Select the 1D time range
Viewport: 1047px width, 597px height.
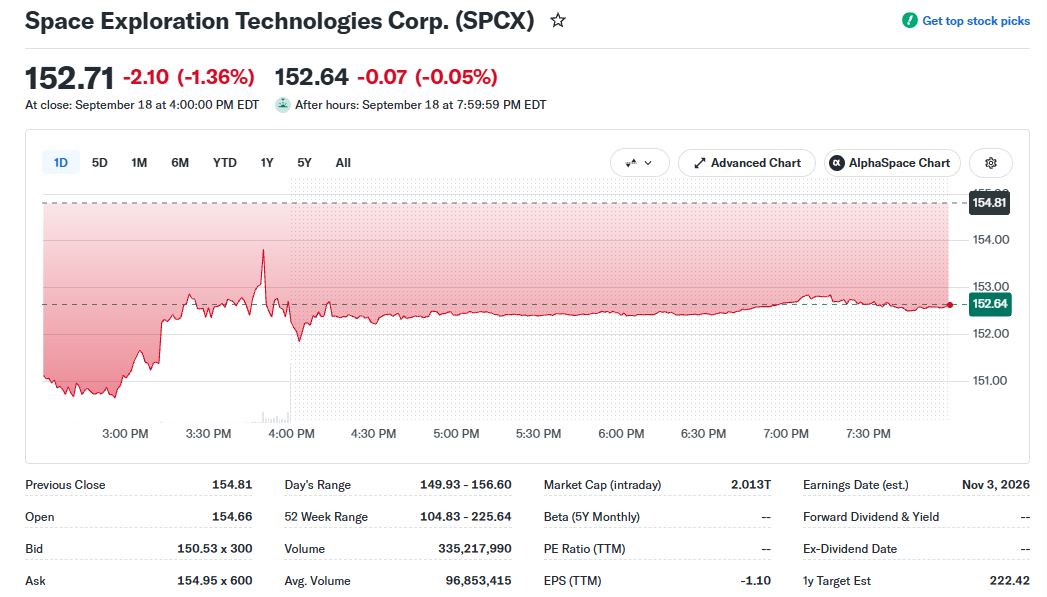pos(61,163)
